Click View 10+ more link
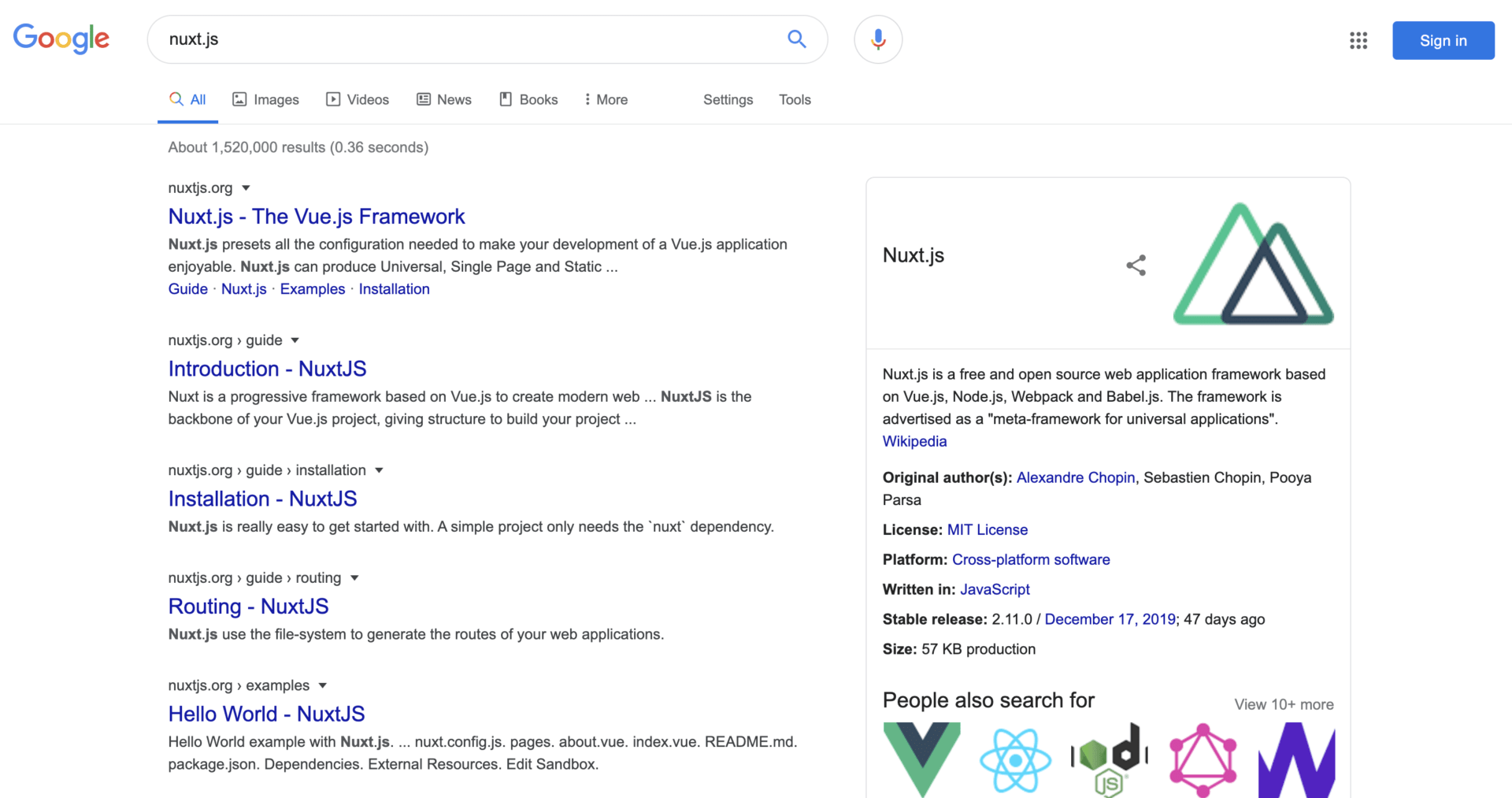 1284,705
